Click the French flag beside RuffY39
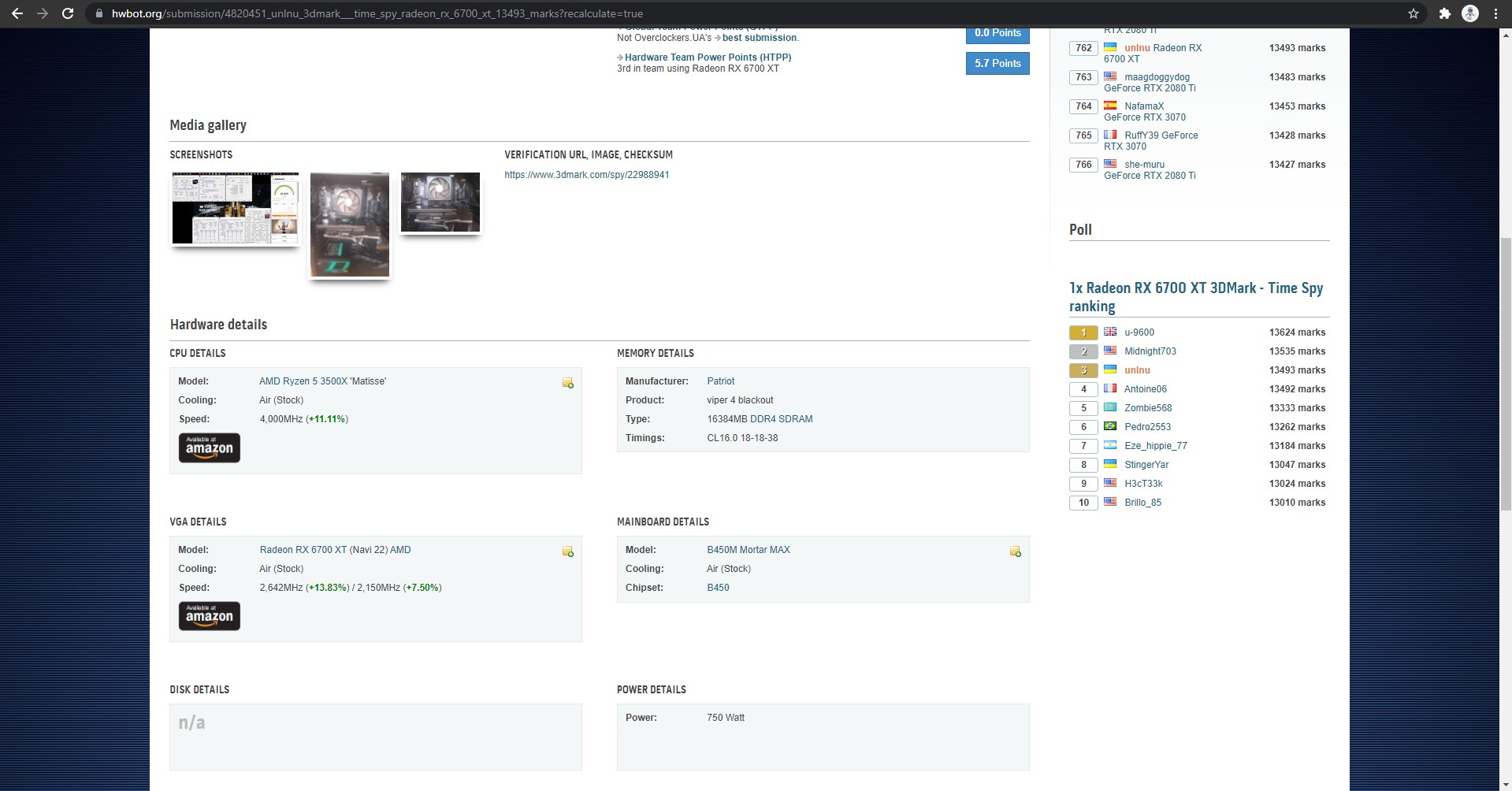Screen dimensions: 1512x791 1110,135
